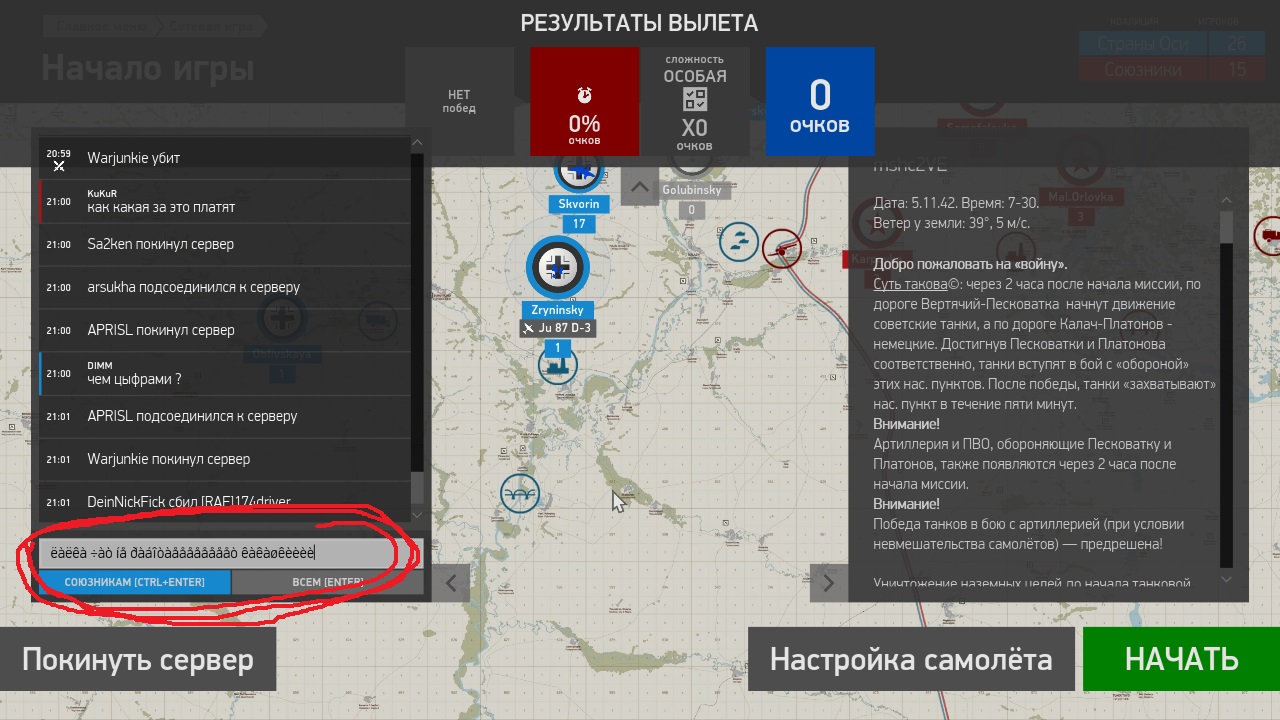Send message to everyone (Всем)
The image size is (1280, 720).
328,582
